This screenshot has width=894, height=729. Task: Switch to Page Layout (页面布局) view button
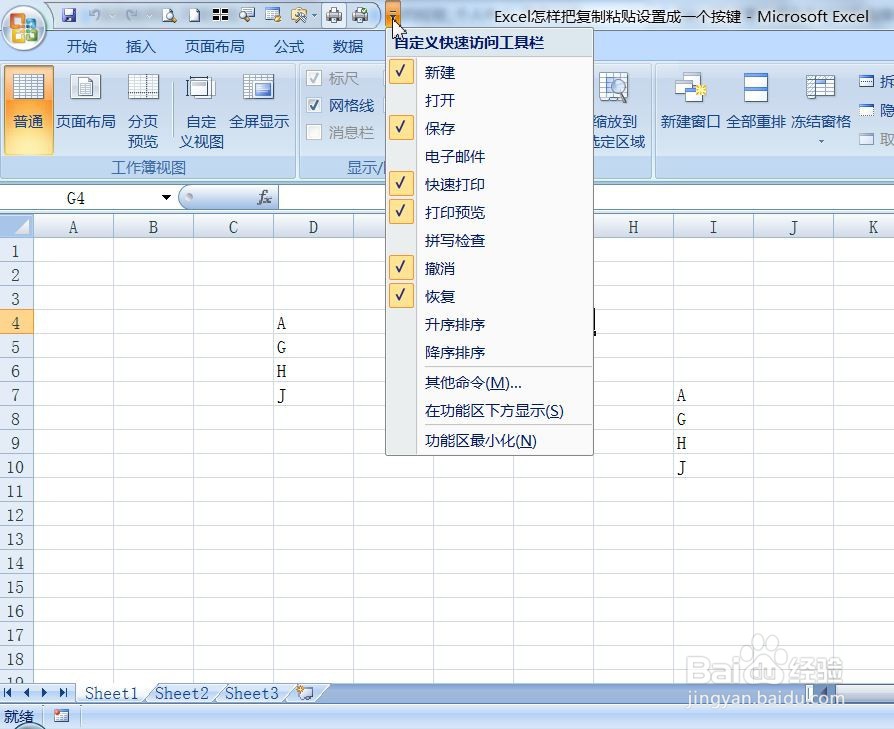(x=86, y=103)
